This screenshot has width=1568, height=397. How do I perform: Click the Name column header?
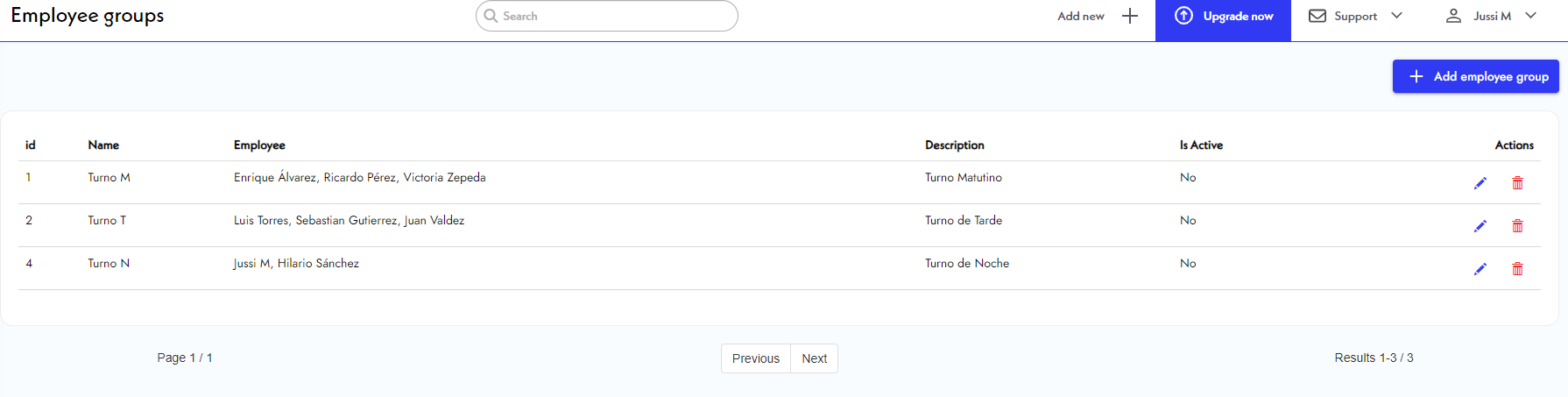[103, 145]
